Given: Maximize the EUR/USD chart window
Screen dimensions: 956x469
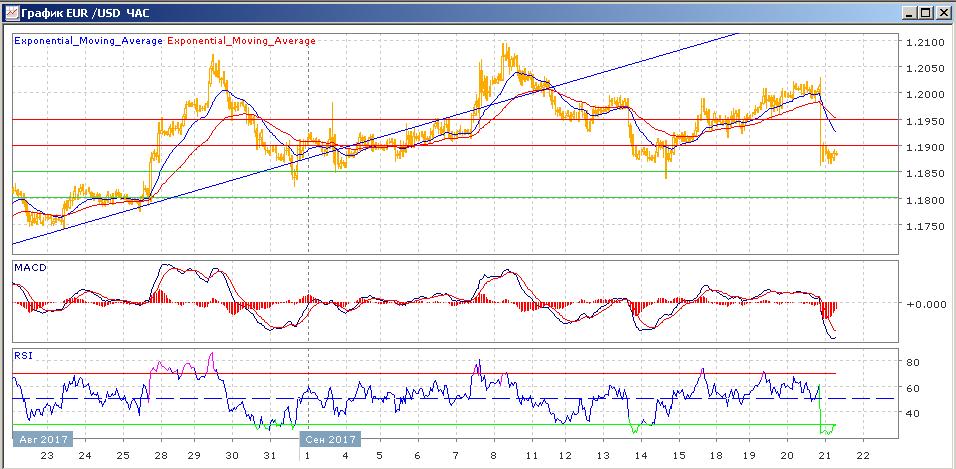Looking at the screenshot, I should click(924, 13).
